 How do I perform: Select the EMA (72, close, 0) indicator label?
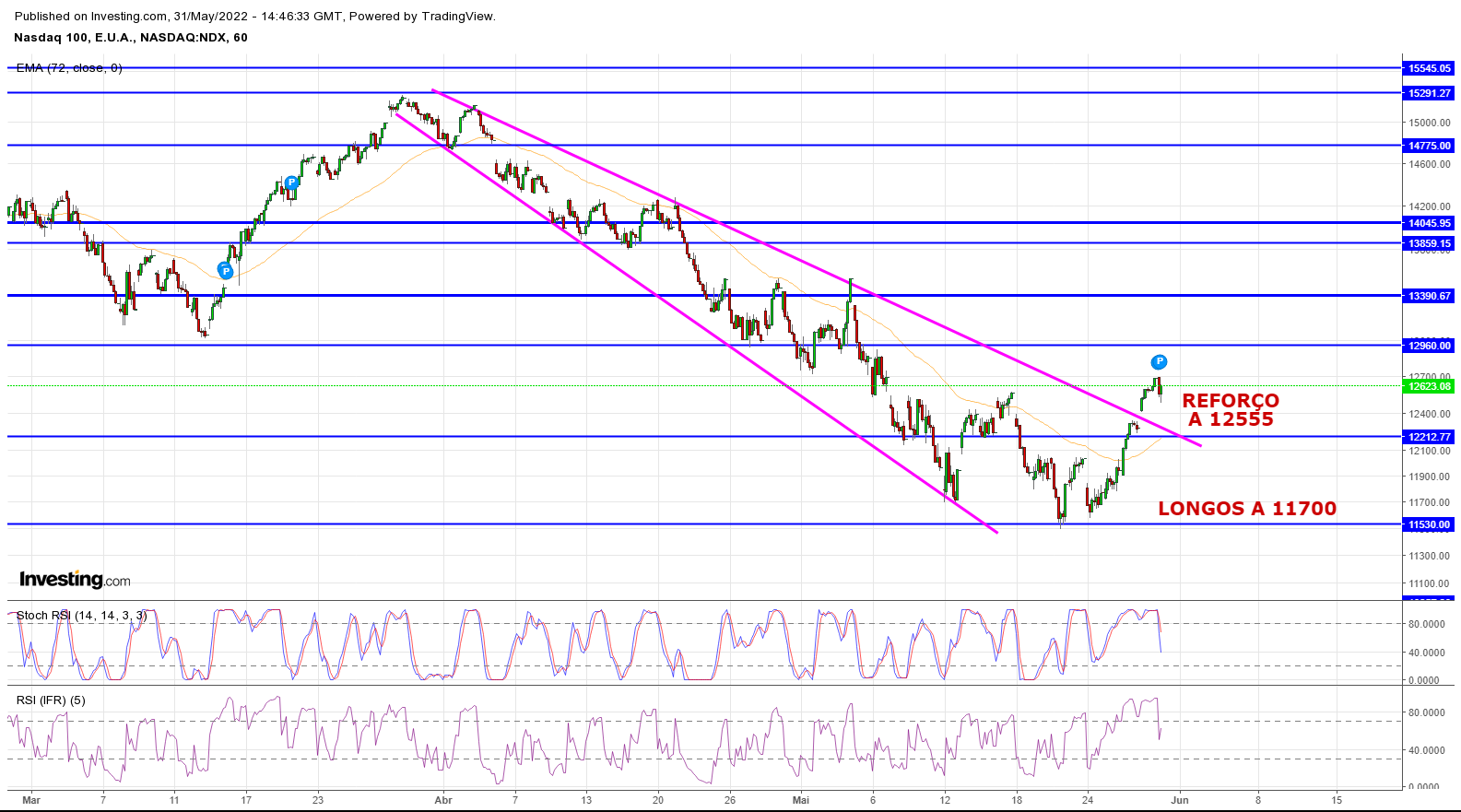point(69,68)
